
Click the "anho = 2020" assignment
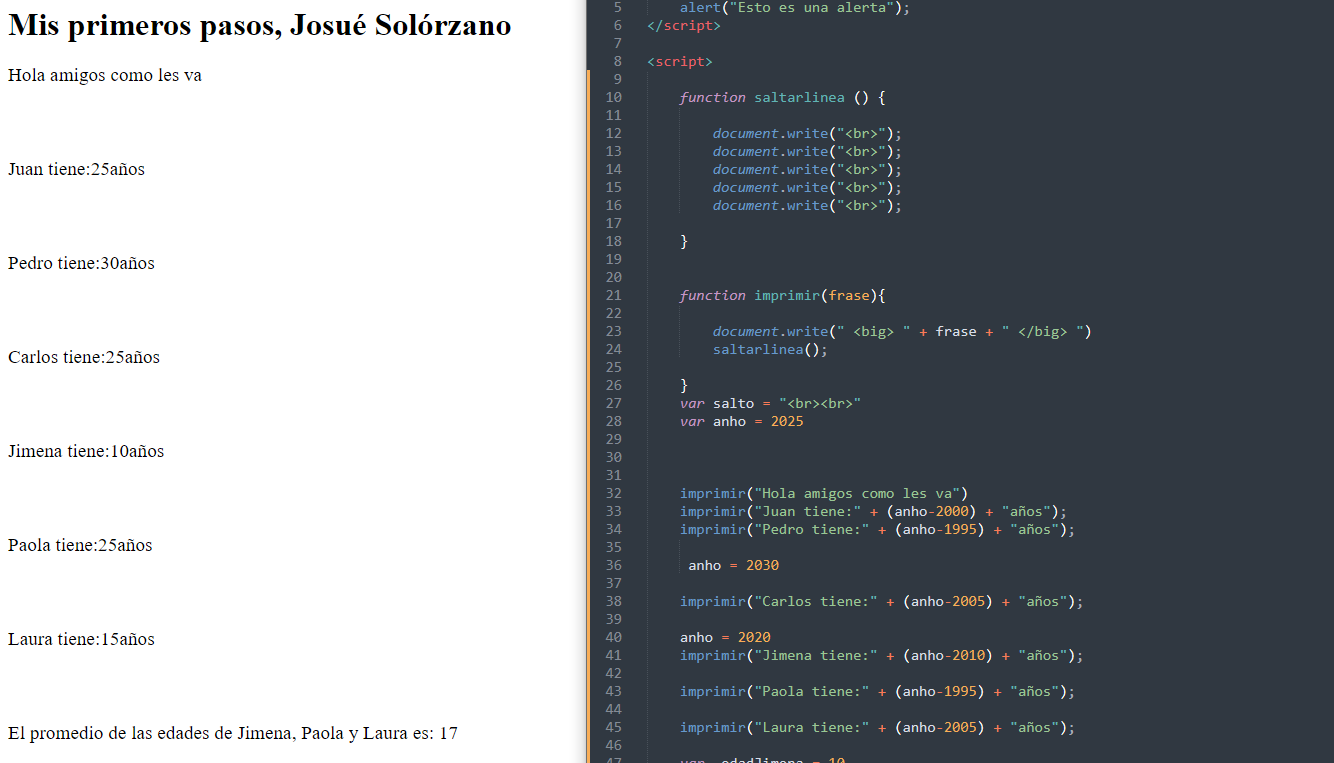coord(726,637)
